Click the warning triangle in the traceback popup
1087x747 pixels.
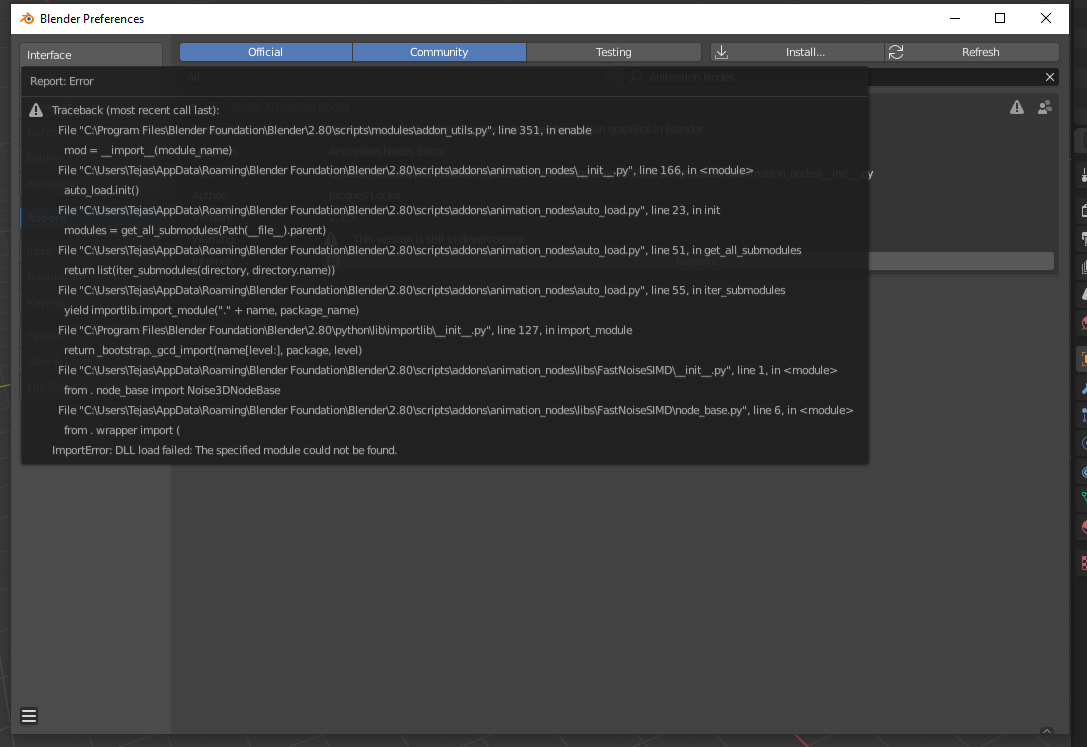point(34,110)
